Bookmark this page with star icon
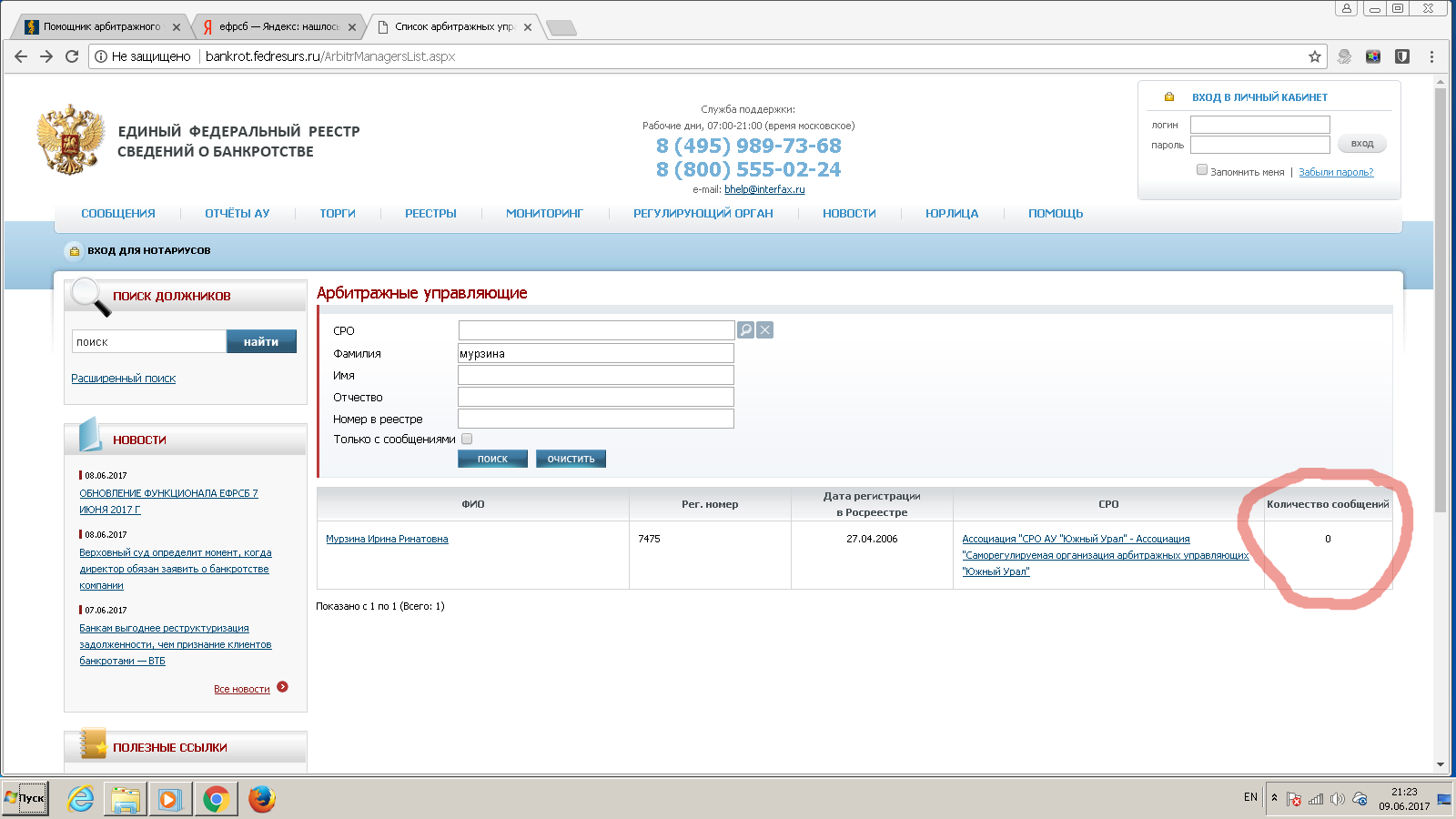The image size is (1456, 819). (1314, 56)
